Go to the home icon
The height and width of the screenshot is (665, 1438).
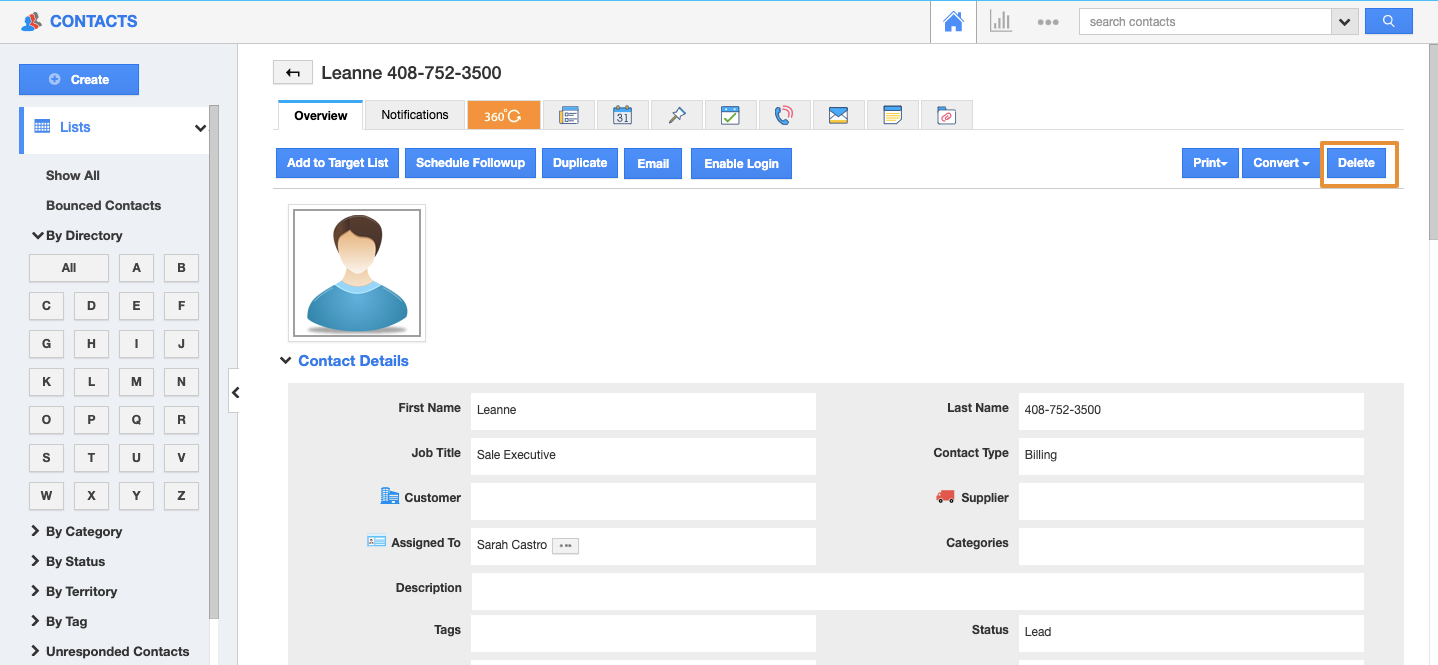pos(953,21)
